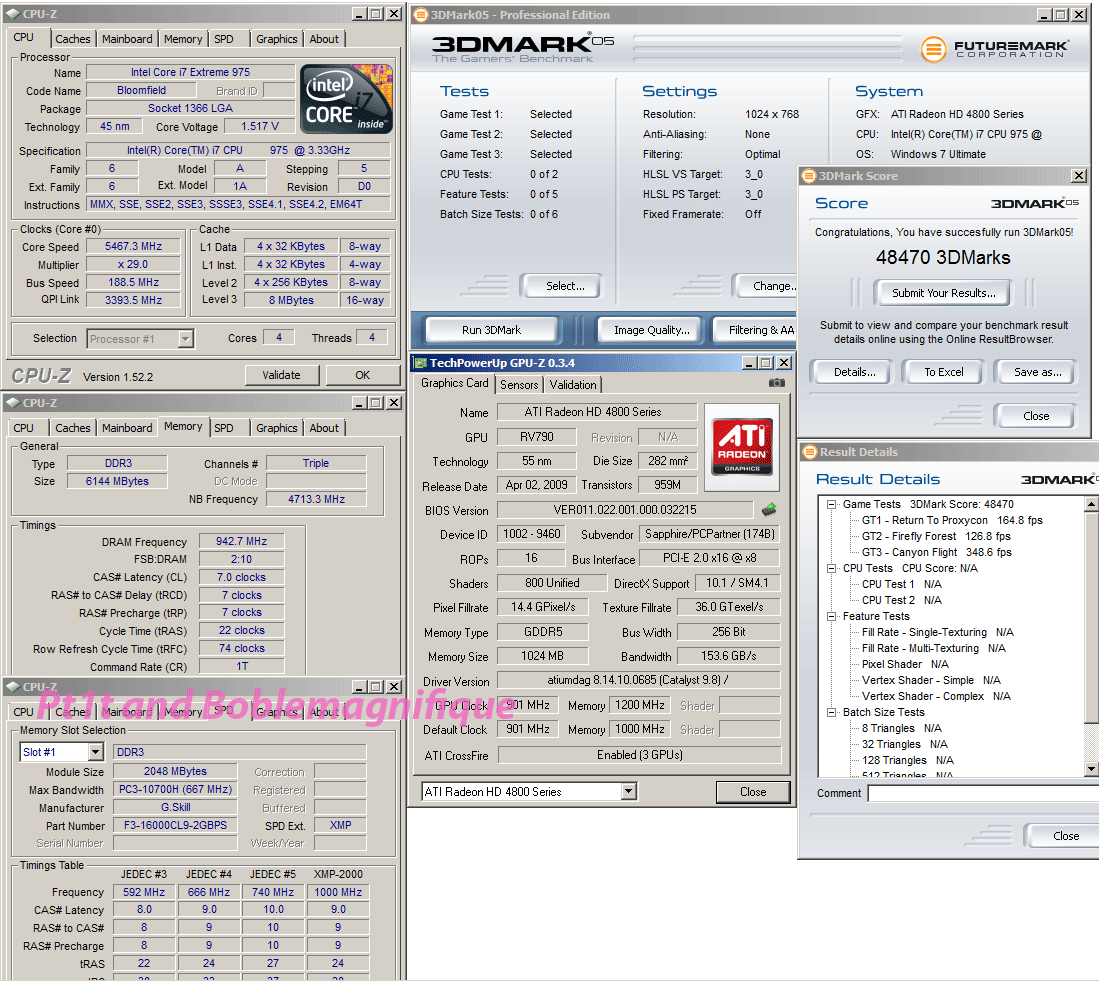1099x981 pixels.
Task: Select GT3 - Canyon Flight row
Action: point(936,553)
